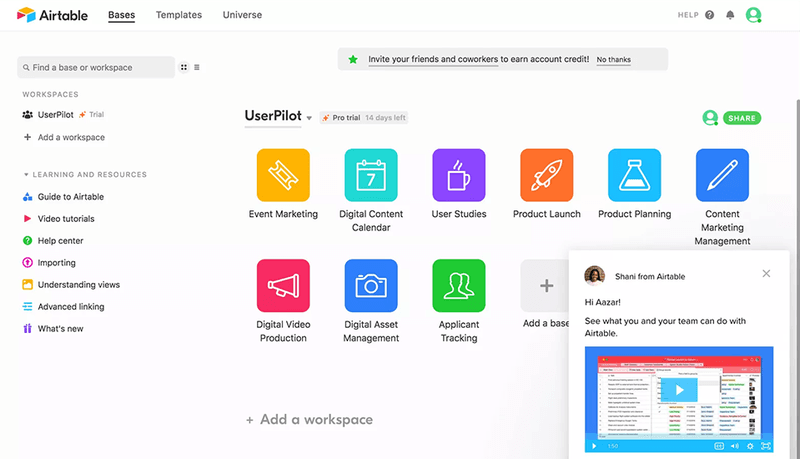Open the User Studies base icon
800x459 pixels.
459,175
